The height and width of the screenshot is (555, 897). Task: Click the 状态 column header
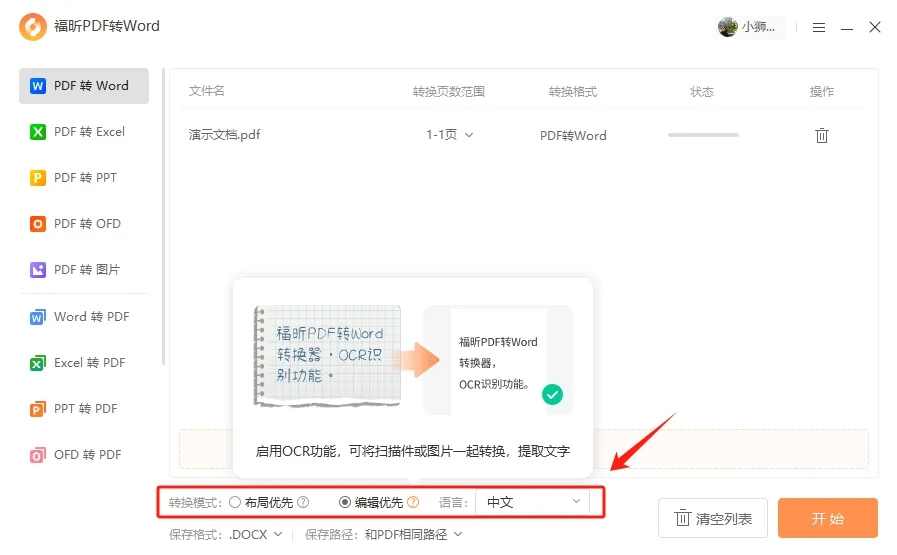click(702, 92)
